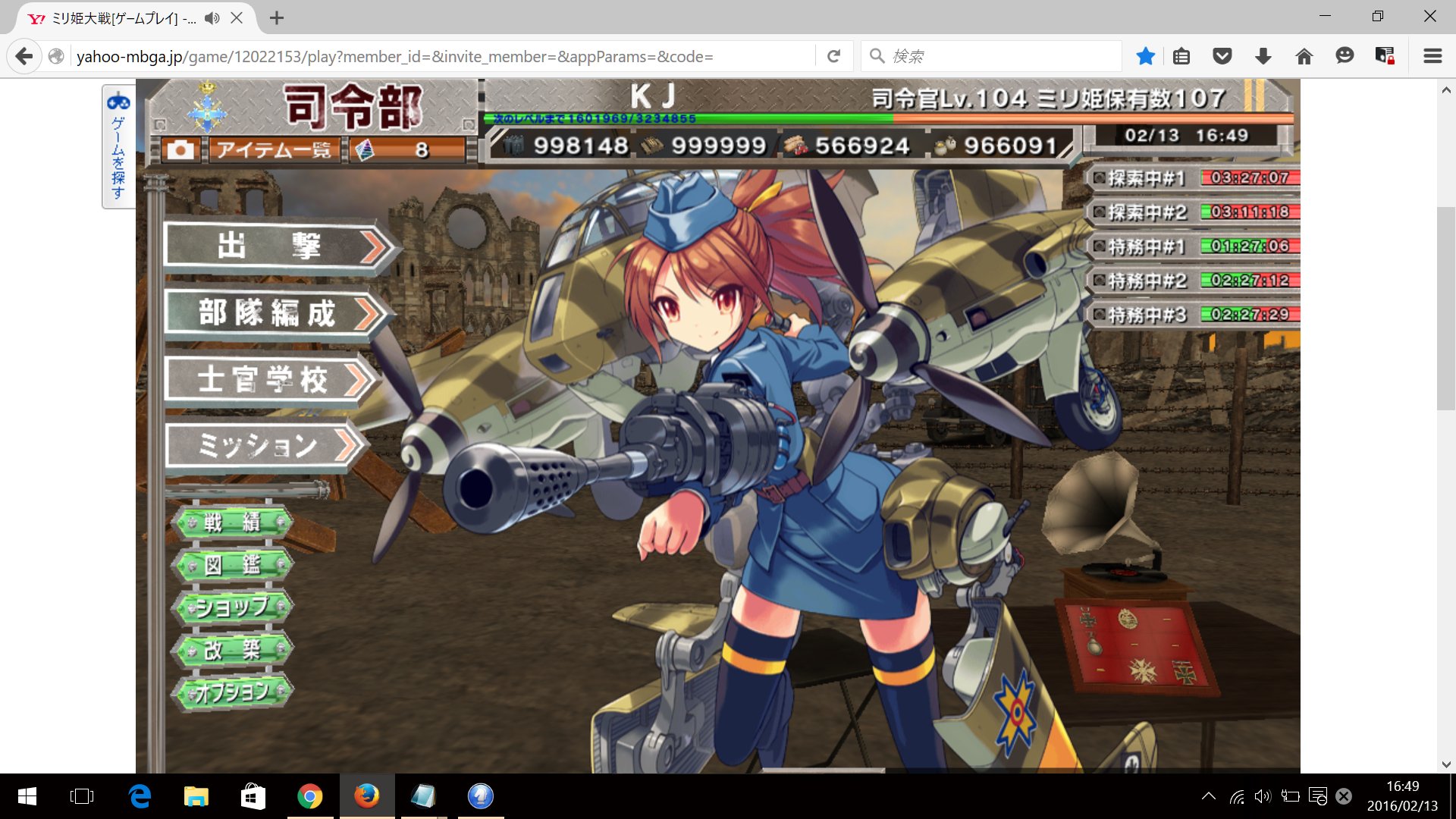Go back with browser back arrow
The image size is (1456, 819).
click(24, 56)
